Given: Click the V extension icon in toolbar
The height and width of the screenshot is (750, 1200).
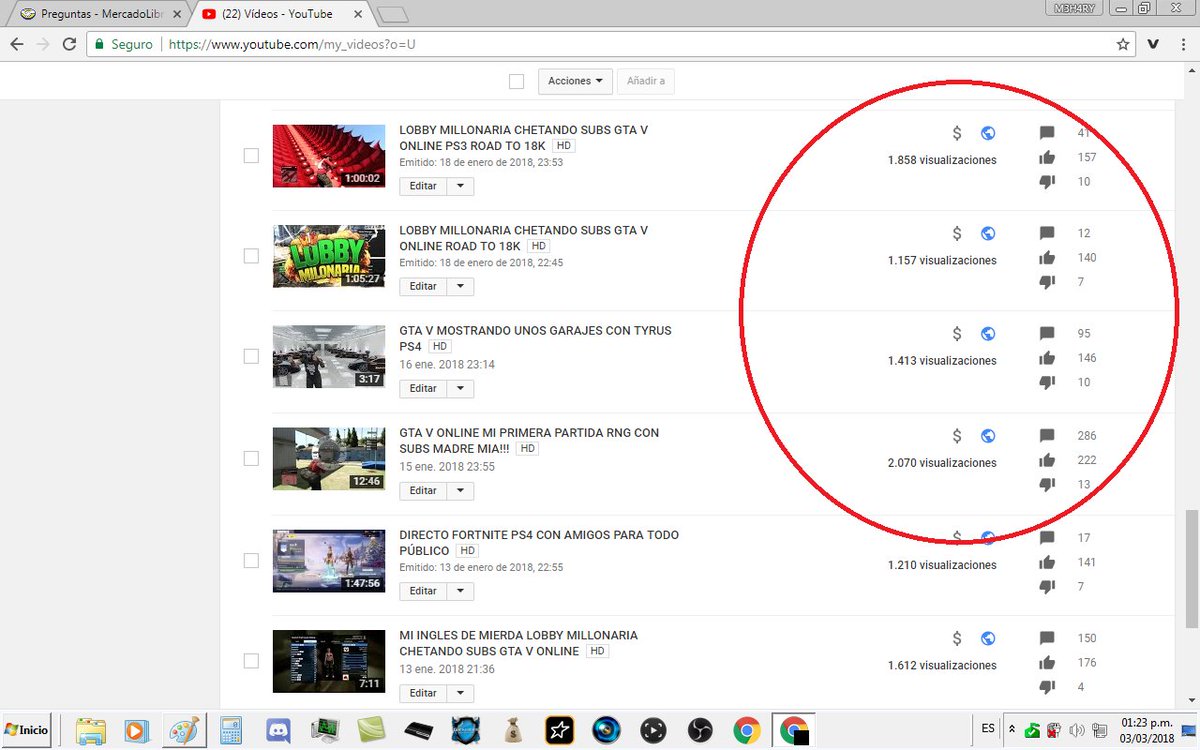Looking at the screenshot, I should click(1153, 44).
